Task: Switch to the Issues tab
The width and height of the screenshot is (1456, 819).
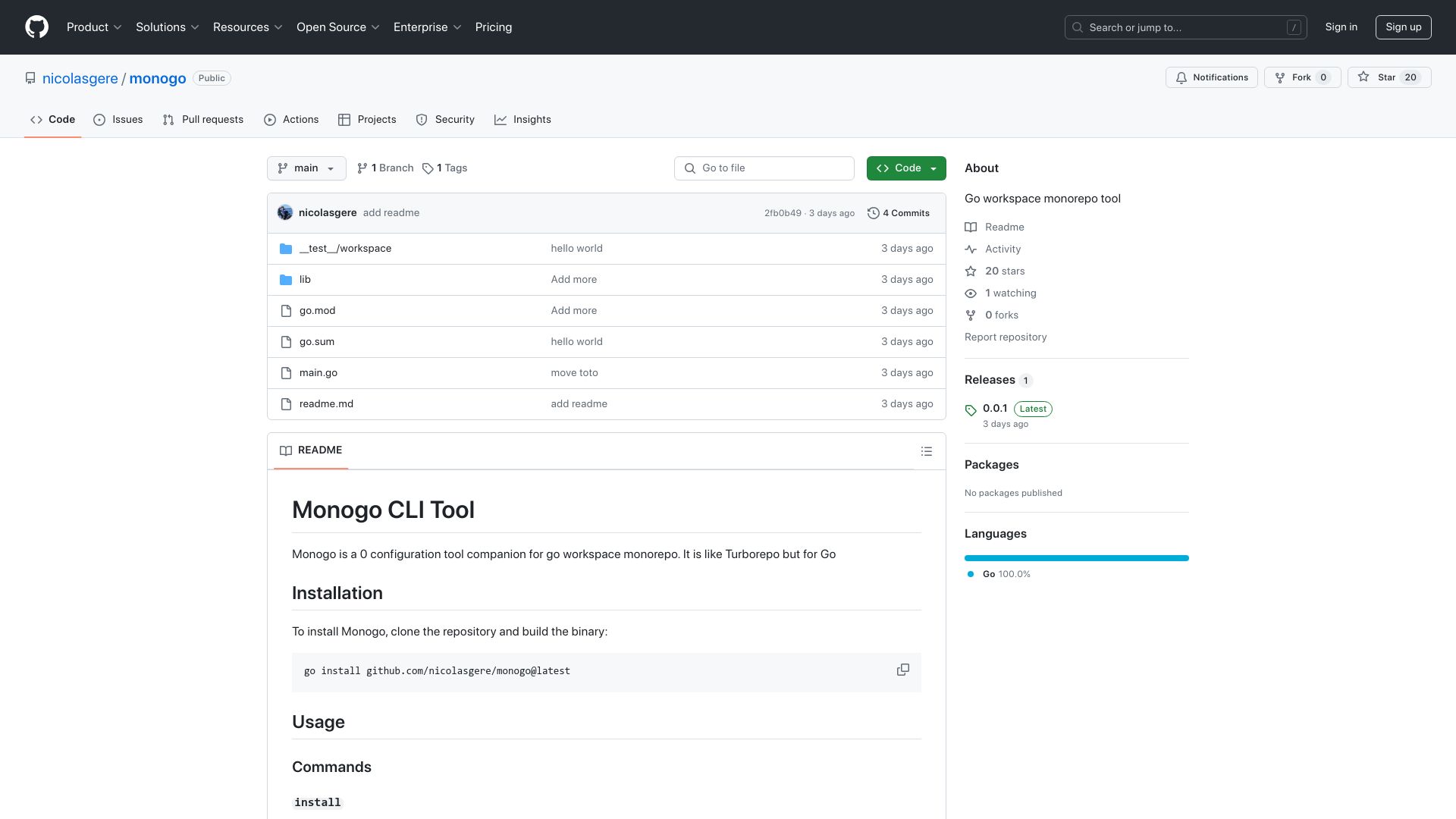Action: [118, 120]
